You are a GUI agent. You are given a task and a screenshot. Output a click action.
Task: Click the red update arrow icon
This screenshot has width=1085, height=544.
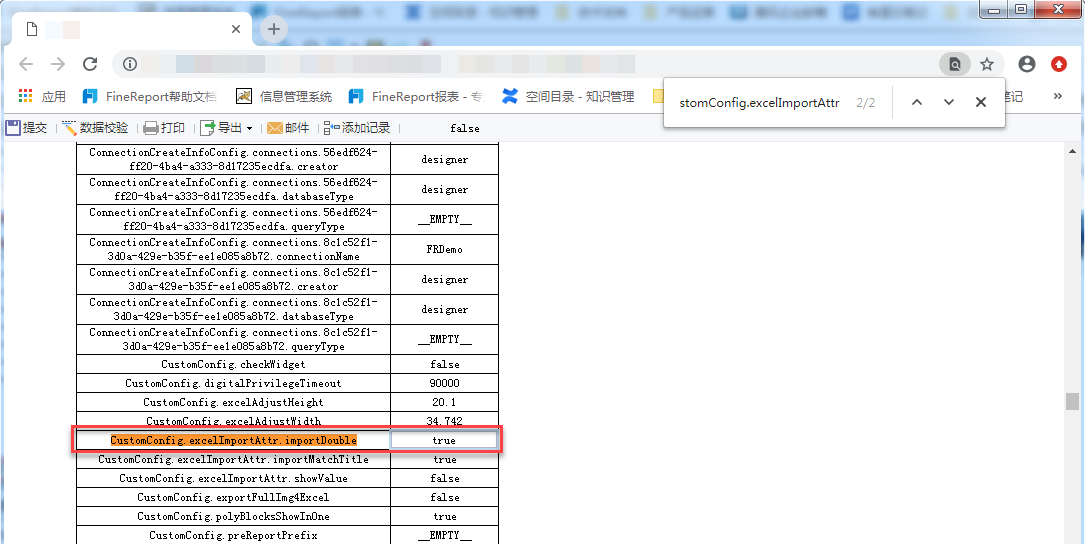click(x=1059, y=64)
